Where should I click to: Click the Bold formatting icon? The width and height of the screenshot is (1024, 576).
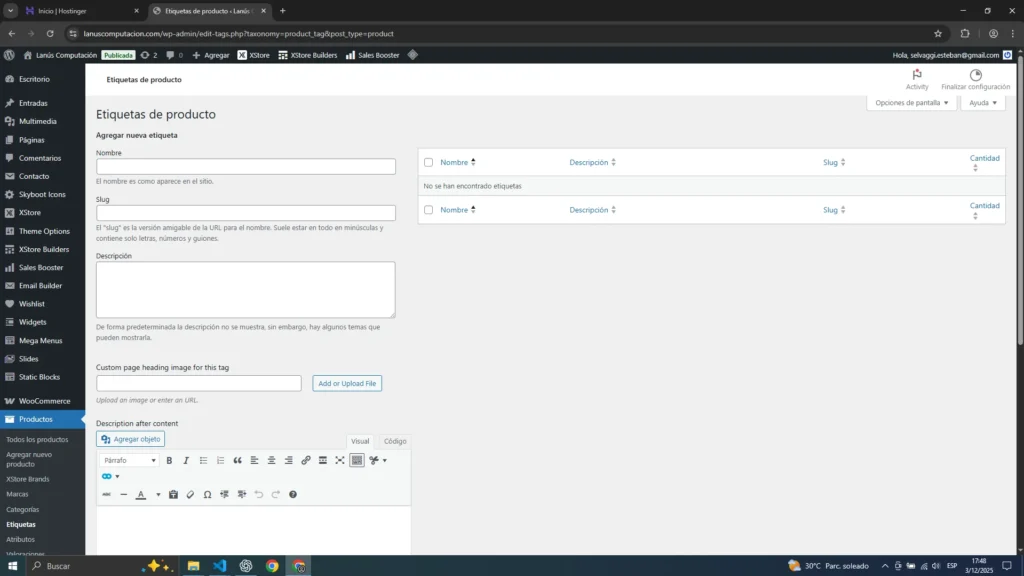tap(169, 460)
